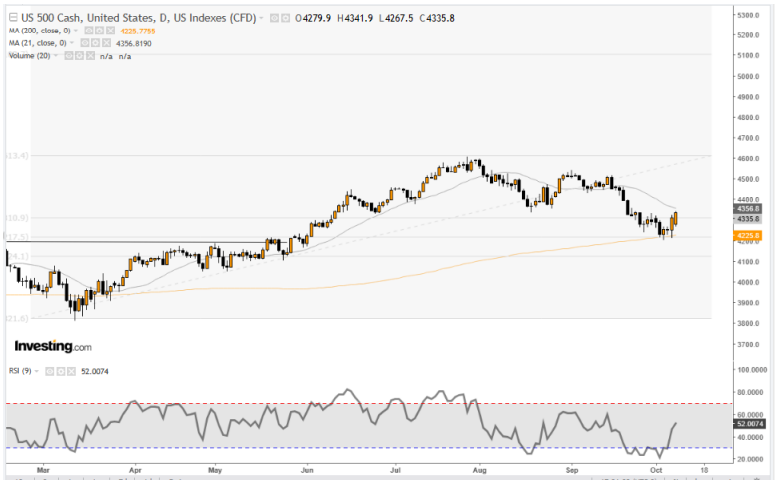Remove the MA (21, close, 0) indicator
The width and height of the screenshot is (775, 484).
click(x=104, y=43)
